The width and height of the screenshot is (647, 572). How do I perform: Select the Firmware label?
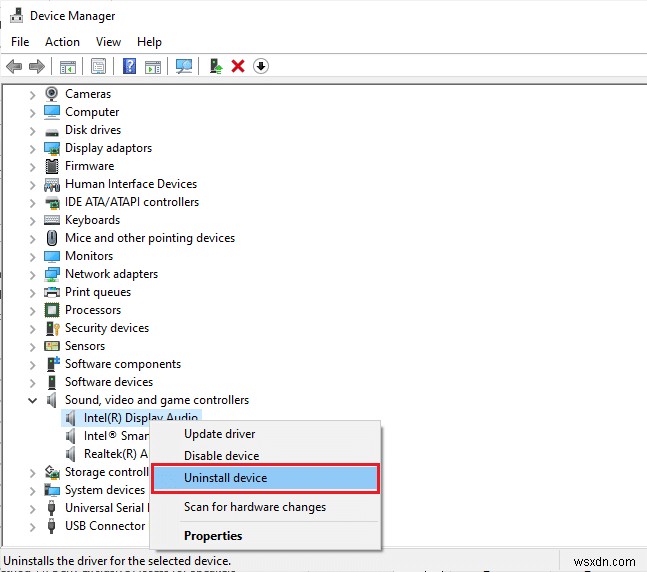click(x=90, y=166)
